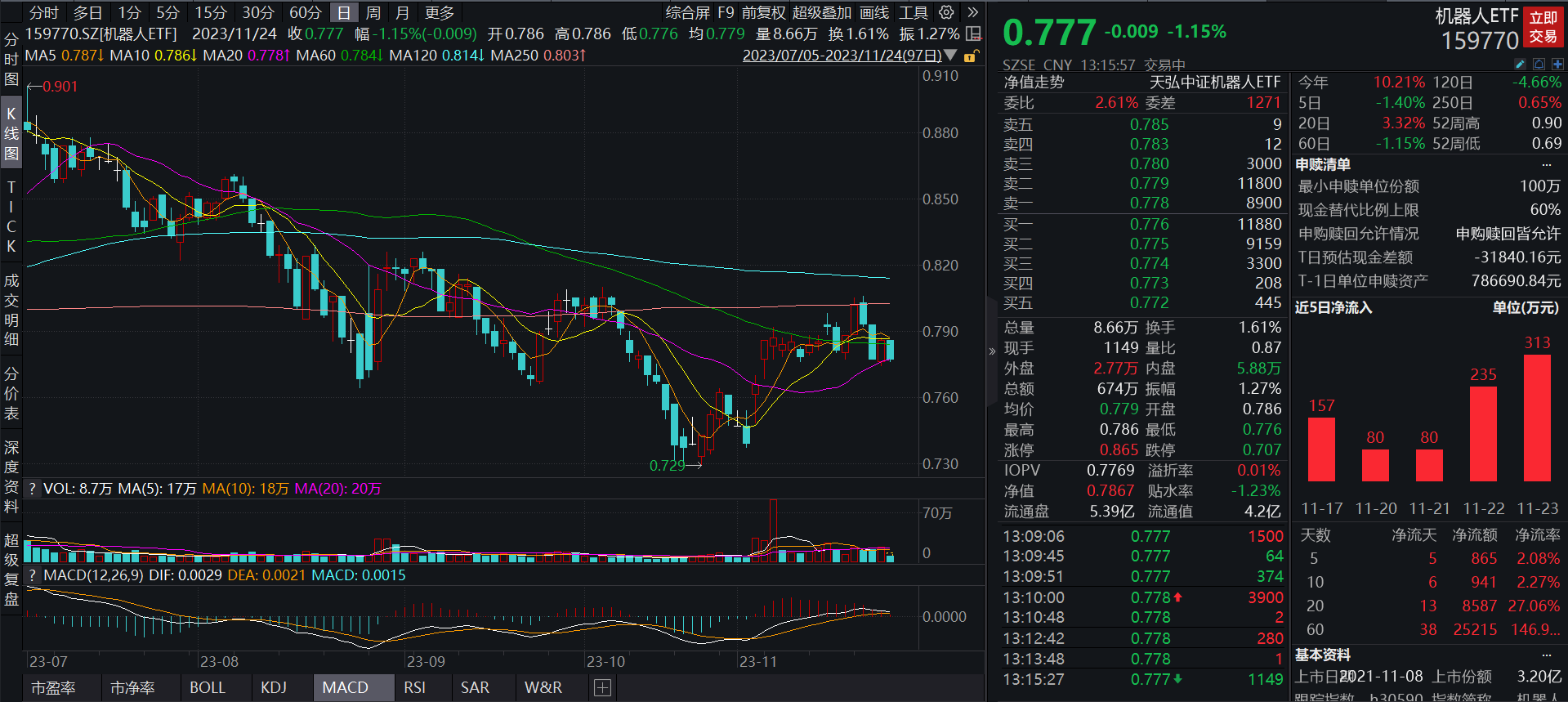1568x702 pixels.
Task: Select 分时图 in left sidebar
Action: [11, 59]
